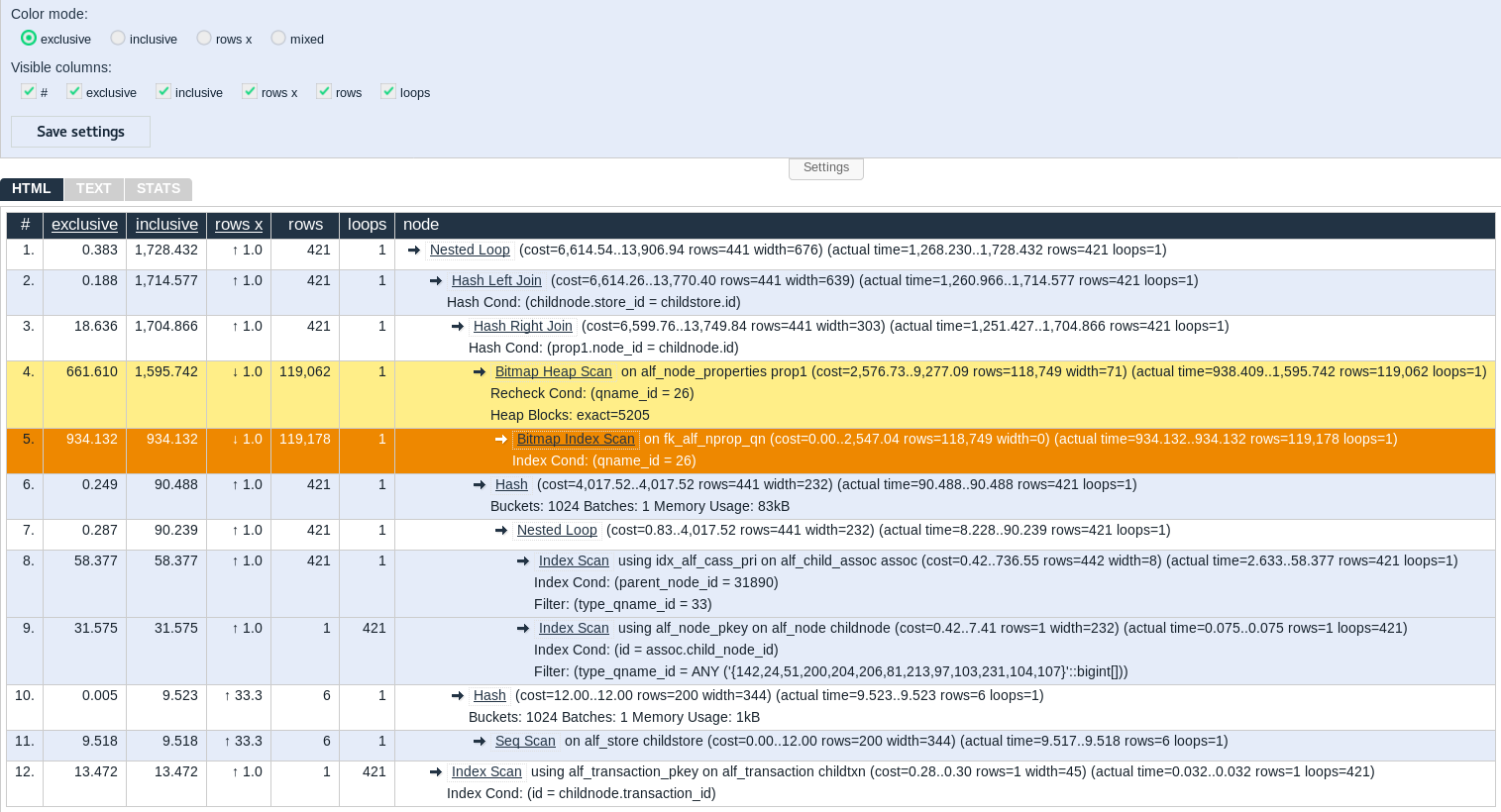
Task: Switch to the HTML tab
Action: (x=32, y=189)
